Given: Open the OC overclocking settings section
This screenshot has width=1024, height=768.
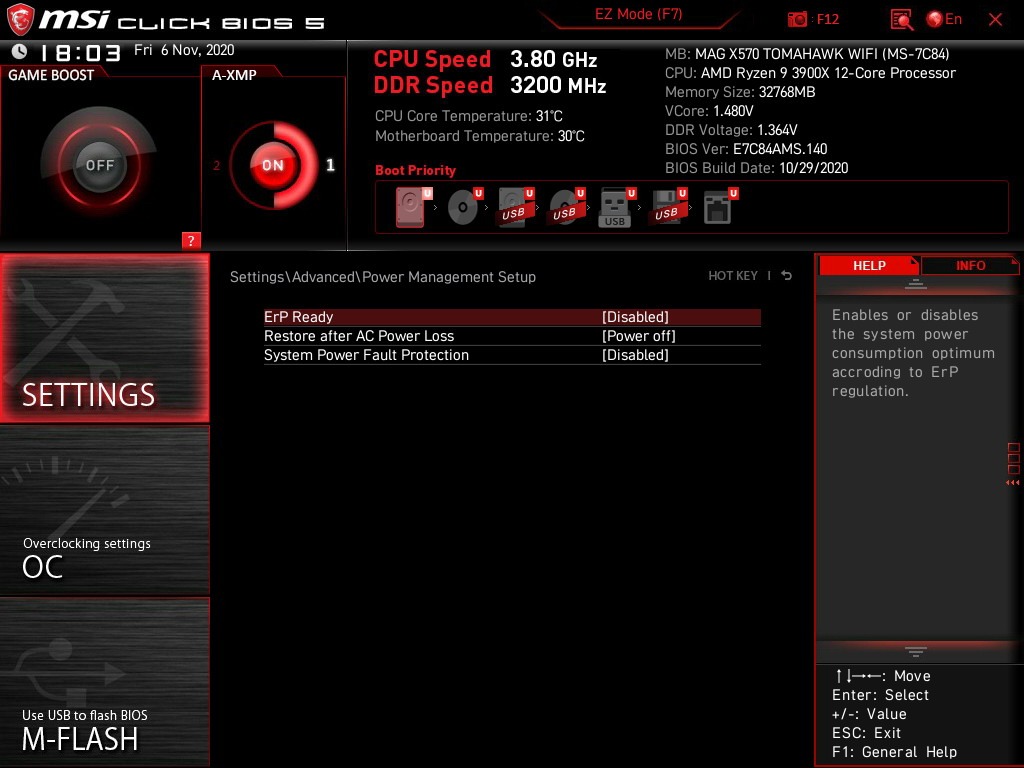Looking at the screenshot, I should 104,509.
